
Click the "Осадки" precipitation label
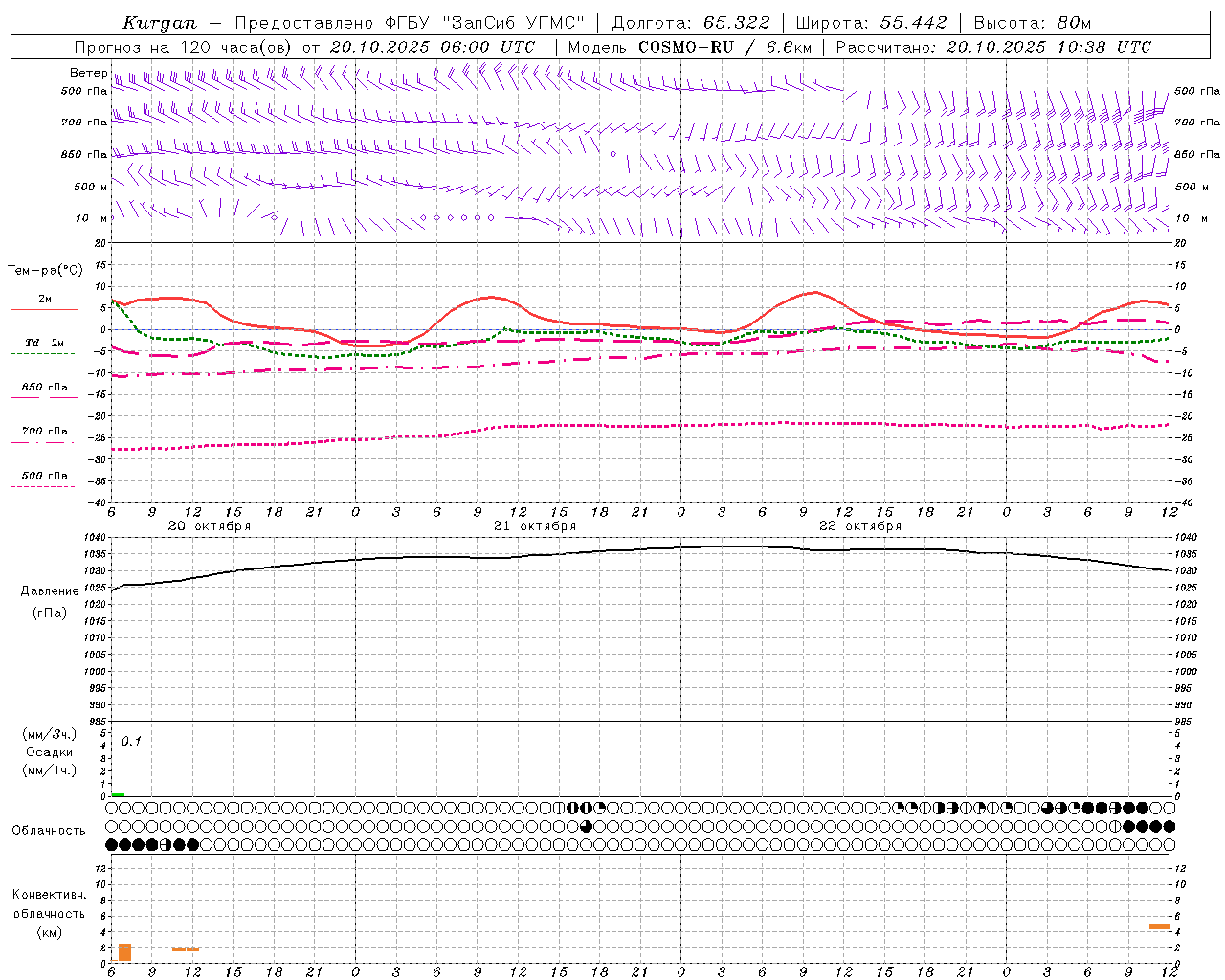(50, 753)
